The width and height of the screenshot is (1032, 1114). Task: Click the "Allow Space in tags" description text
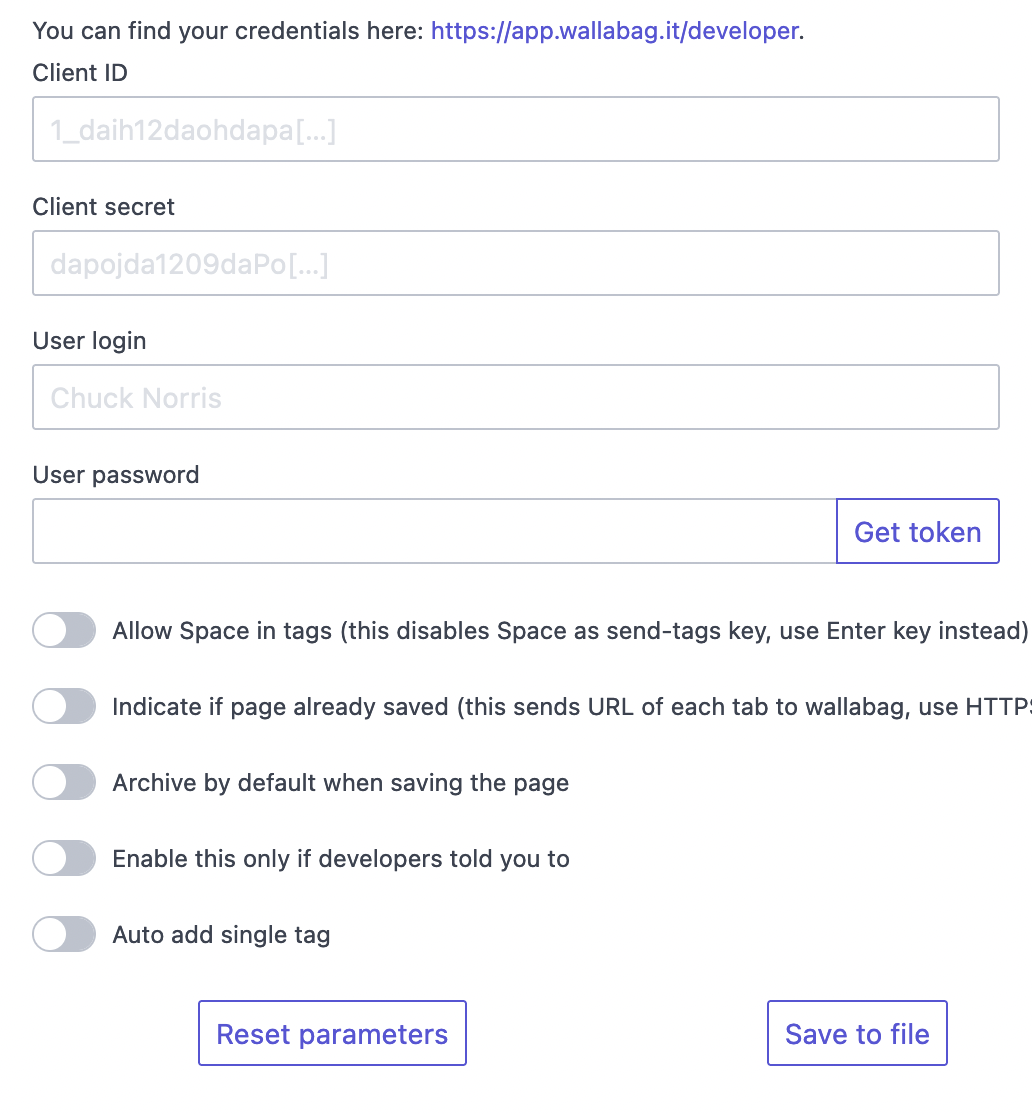point(570,631)
